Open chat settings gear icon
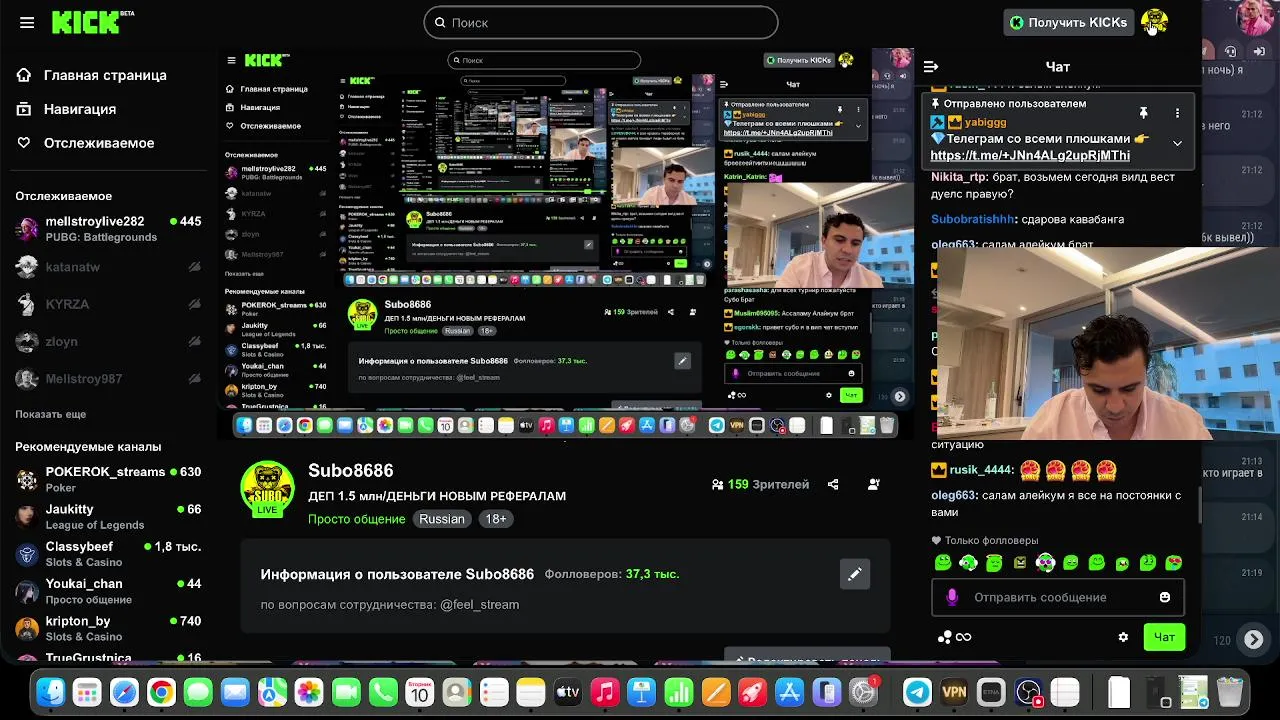The image size is (1280, 720). pyautogui.click(x=1123, y=637)
